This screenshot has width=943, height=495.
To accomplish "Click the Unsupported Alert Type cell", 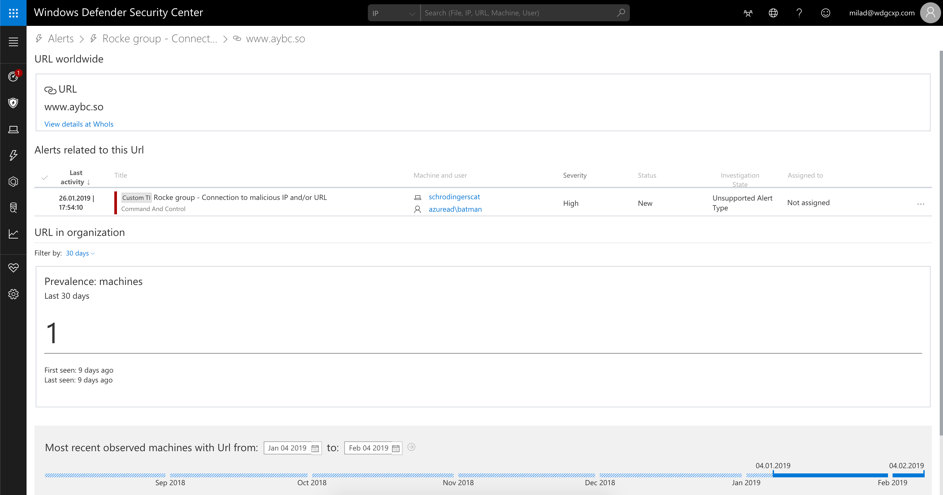I will [742, 203].
